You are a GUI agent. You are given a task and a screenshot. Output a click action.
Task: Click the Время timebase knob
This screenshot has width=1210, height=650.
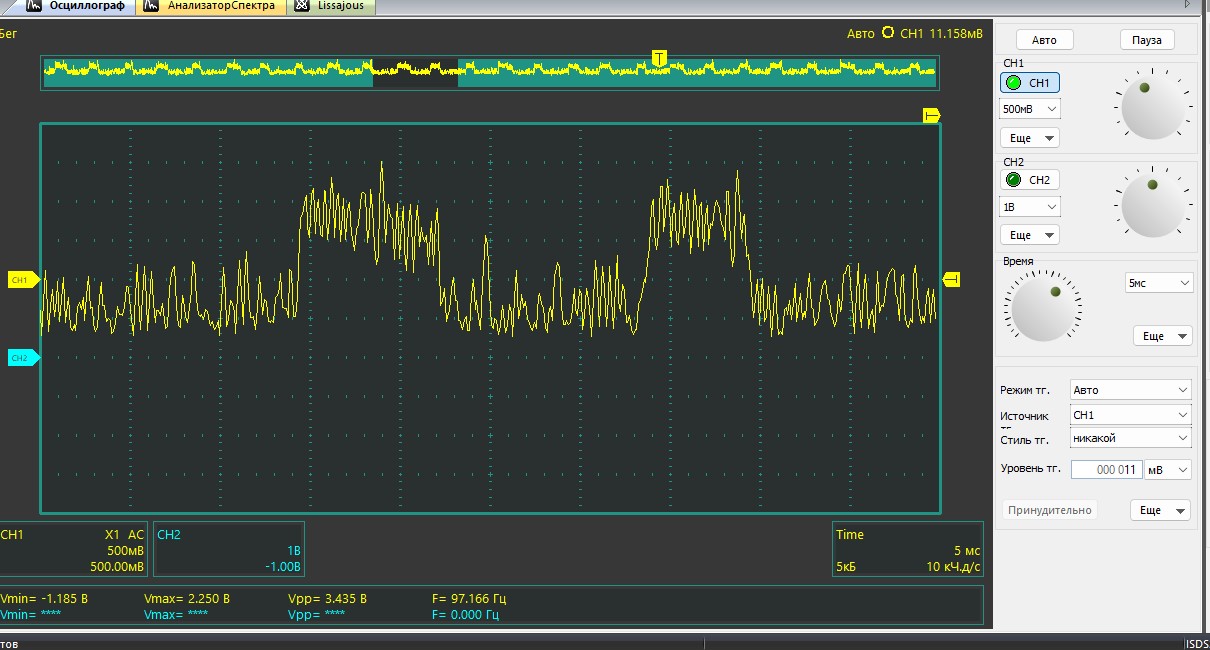point(1044,309)
